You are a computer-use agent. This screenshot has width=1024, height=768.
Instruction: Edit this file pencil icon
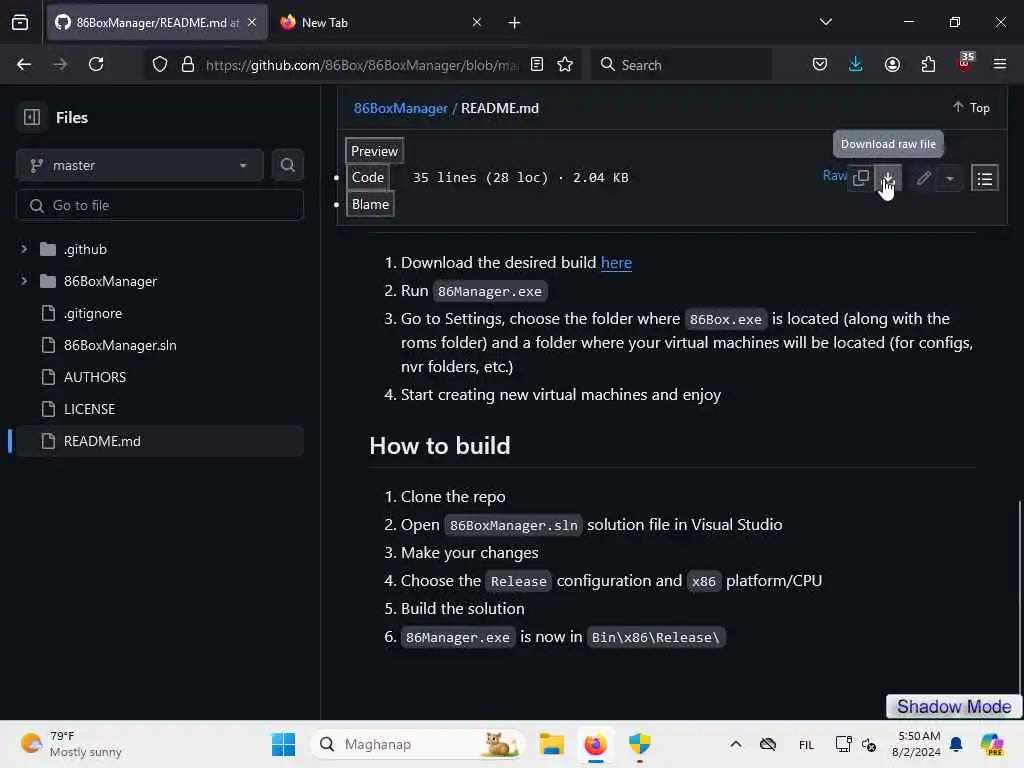[x=923, y=178]
